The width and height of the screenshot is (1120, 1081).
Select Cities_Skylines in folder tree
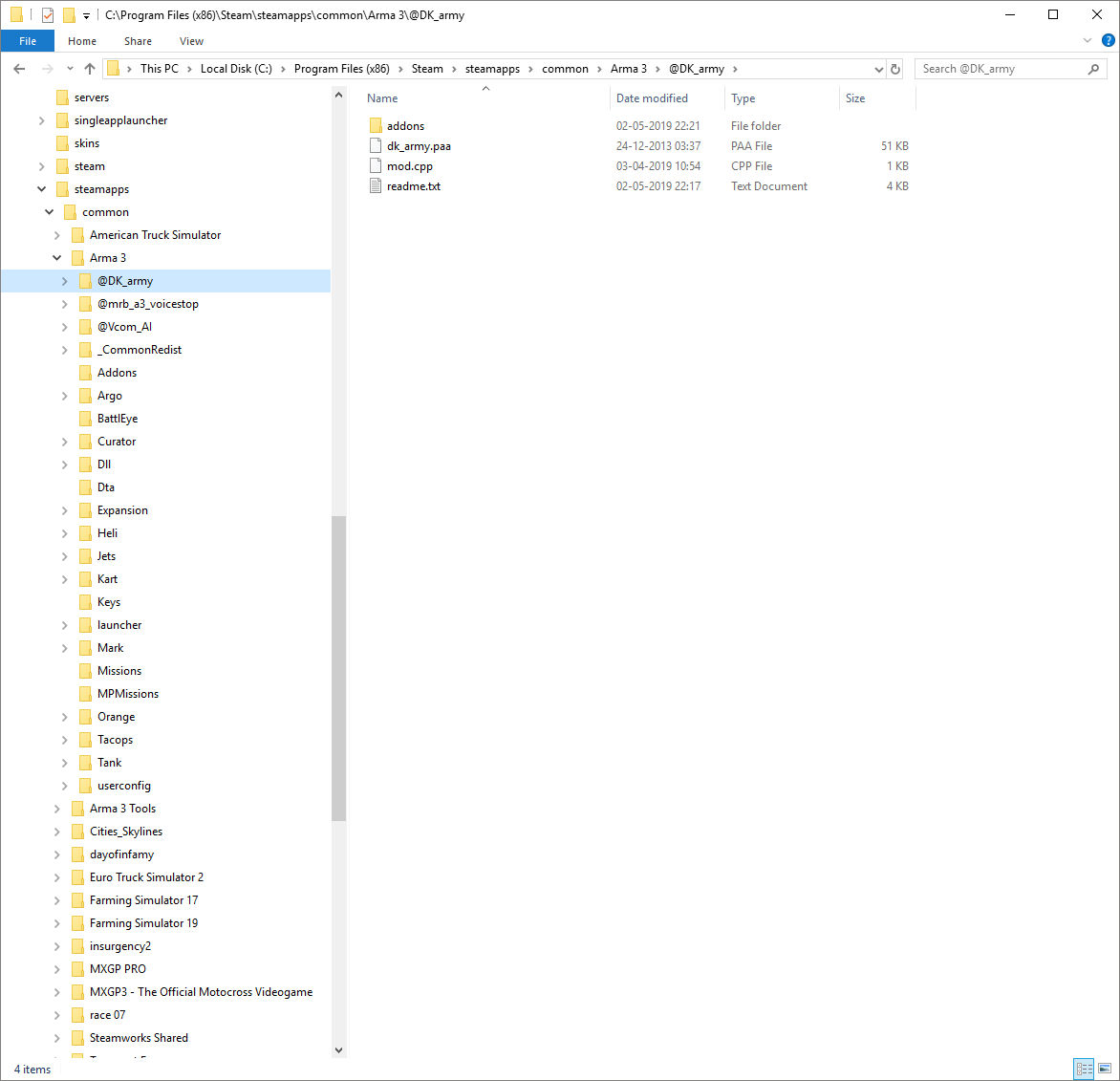[x=126, y=832]
